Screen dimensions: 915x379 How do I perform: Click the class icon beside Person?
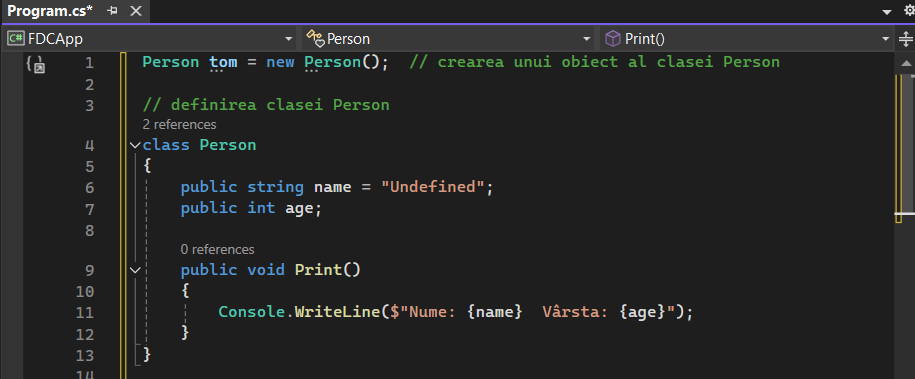315,39
